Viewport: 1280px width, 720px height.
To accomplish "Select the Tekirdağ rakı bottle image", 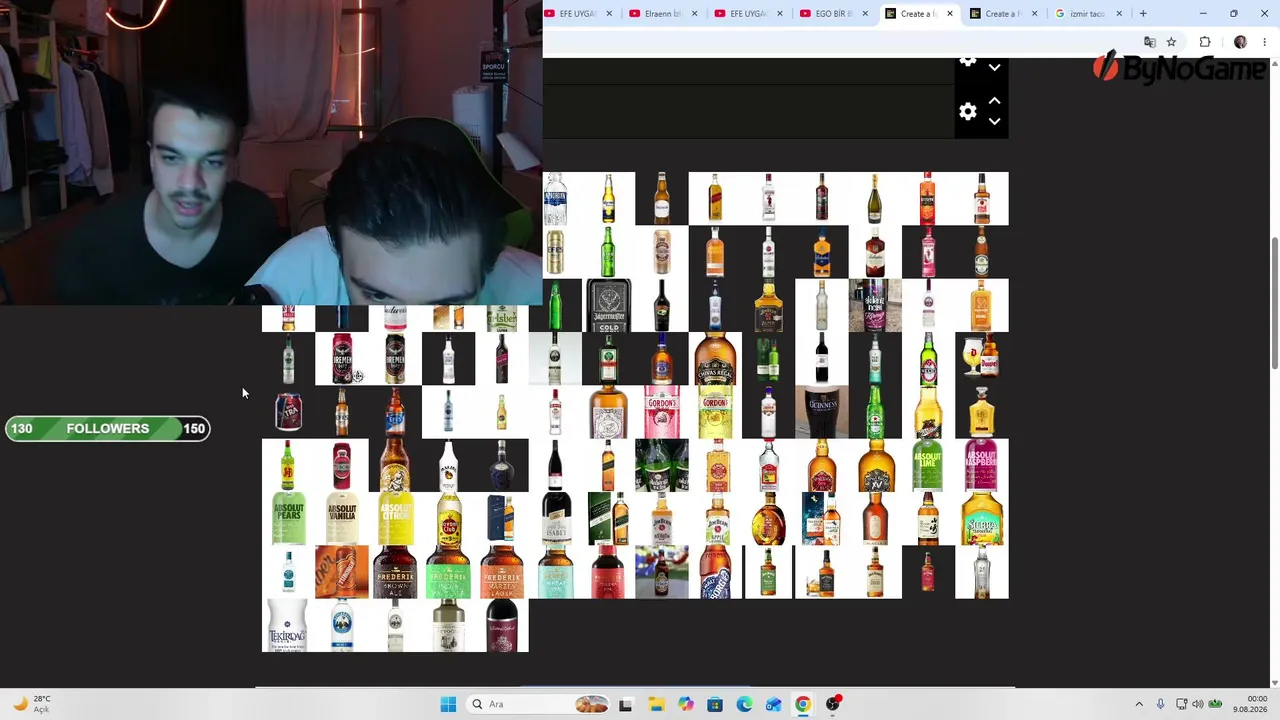I will 288,626.
